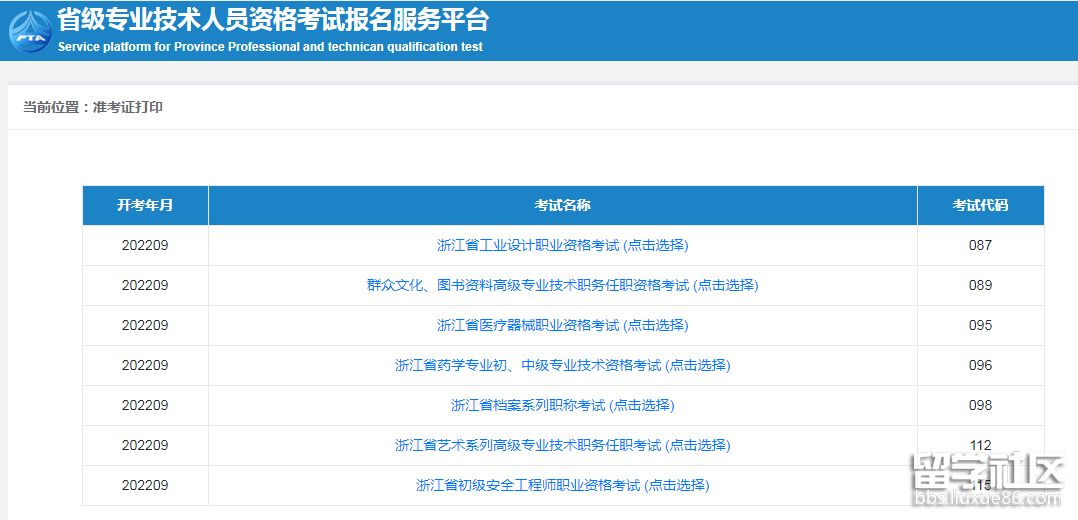This screenshot has width=1078, height=520.
Task: Select exam code 098 cell
Action: 980,405
